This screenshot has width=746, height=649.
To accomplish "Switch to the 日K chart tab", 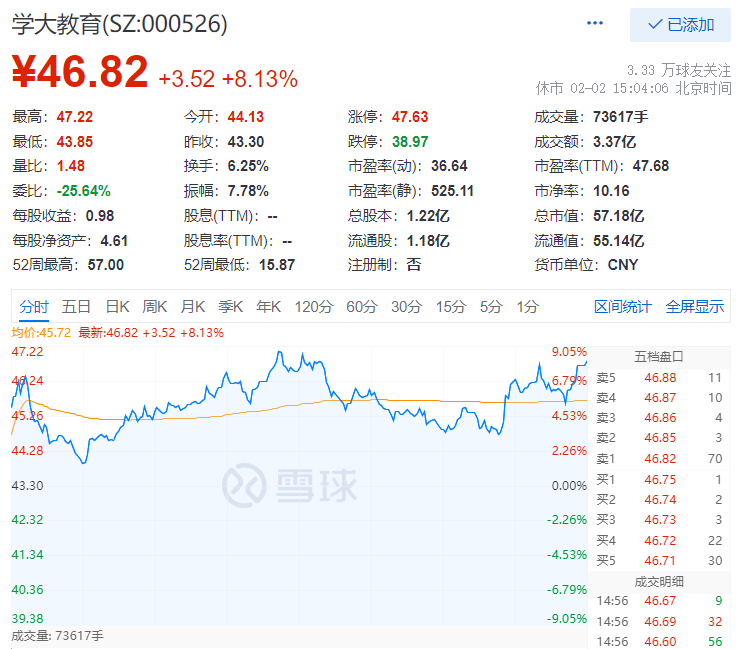I will (117, 307).
